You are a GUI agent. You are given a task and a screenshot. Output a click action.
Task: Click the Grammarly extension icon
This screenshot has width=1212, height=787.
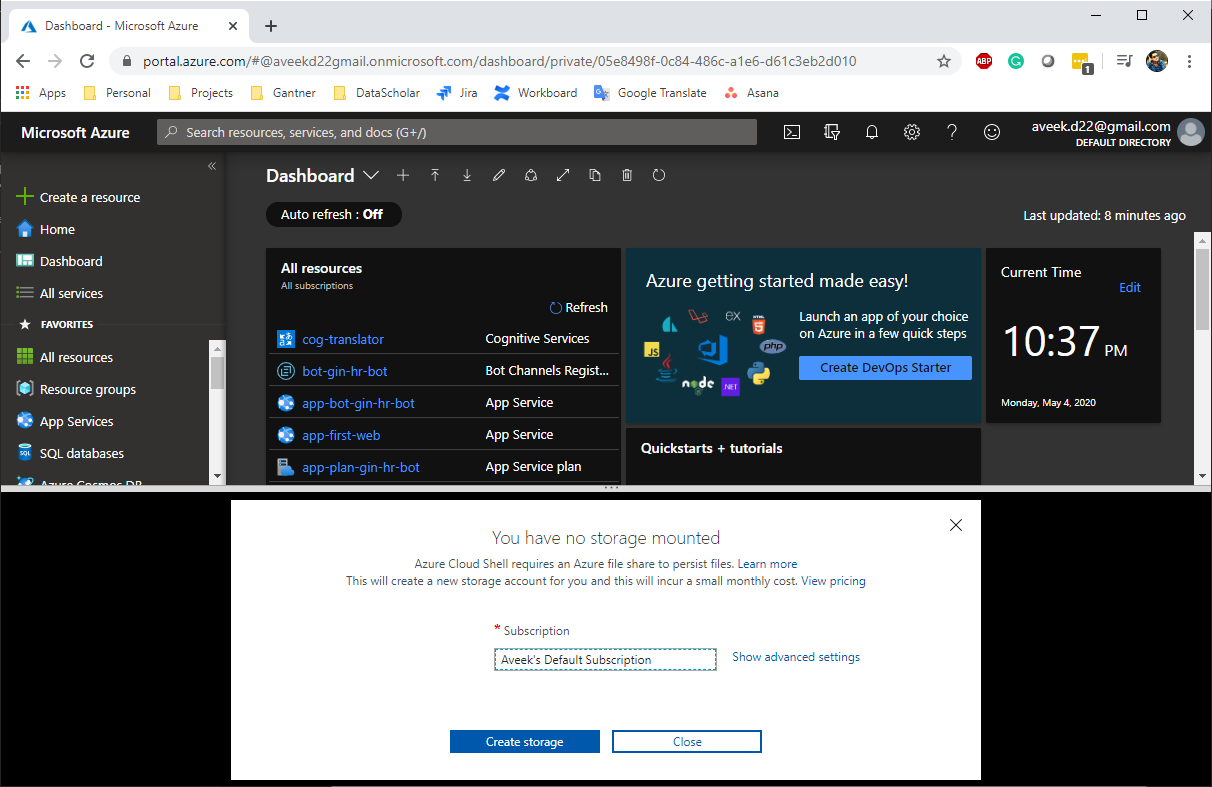1016,61
